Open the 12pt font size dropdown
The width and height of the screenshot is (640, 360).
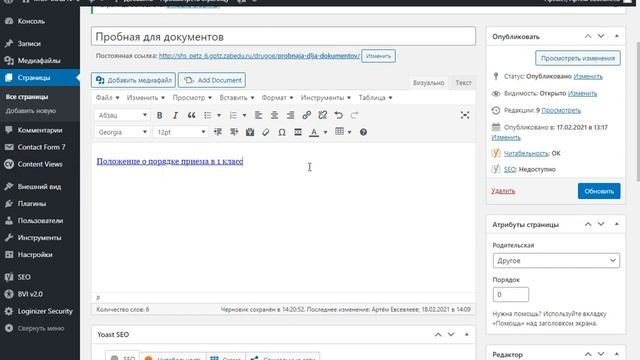(x=180, y=132)
